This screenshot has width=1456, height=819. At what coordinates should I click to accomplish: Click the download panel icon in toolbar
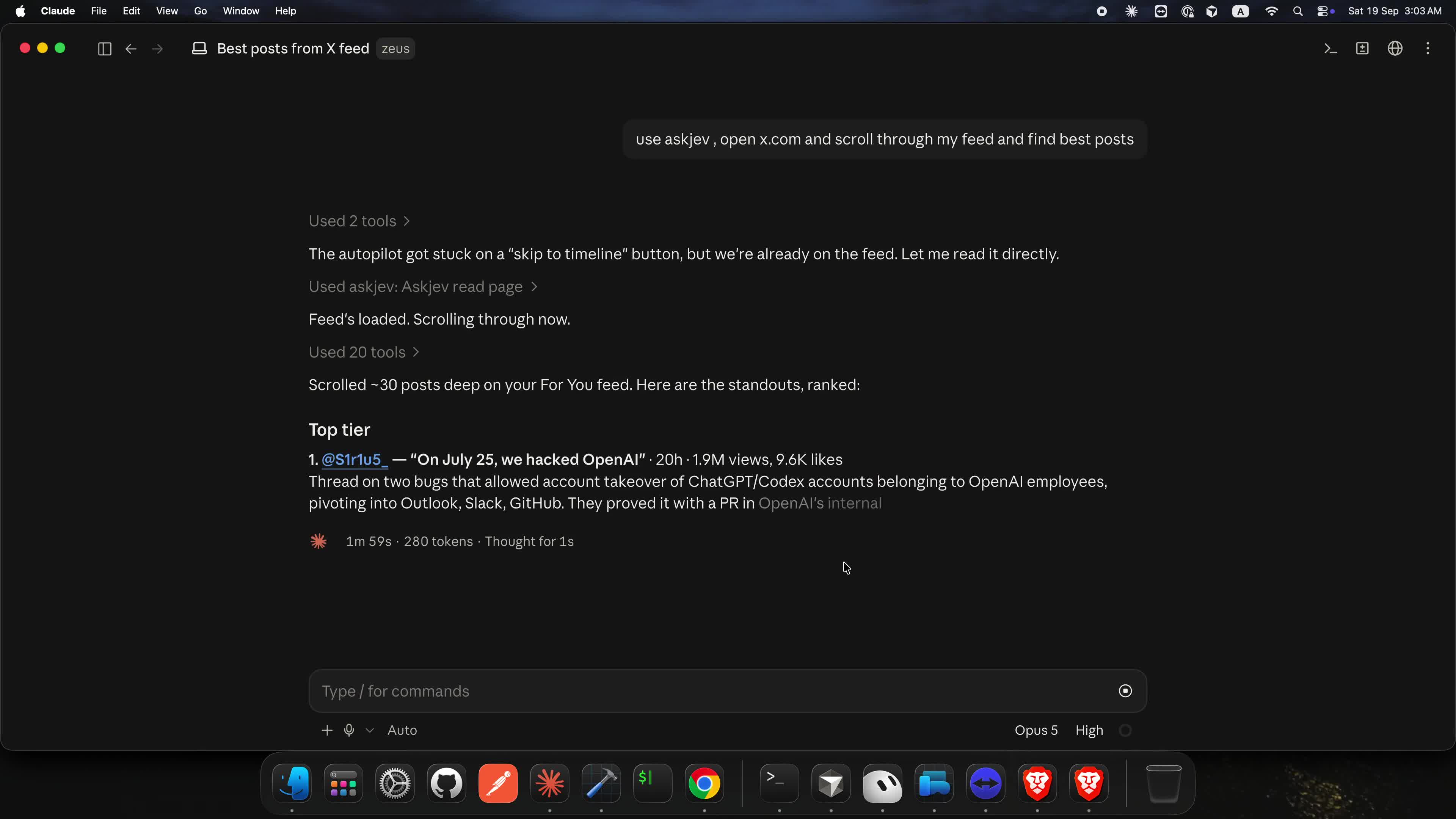[x=1363, y=49]
